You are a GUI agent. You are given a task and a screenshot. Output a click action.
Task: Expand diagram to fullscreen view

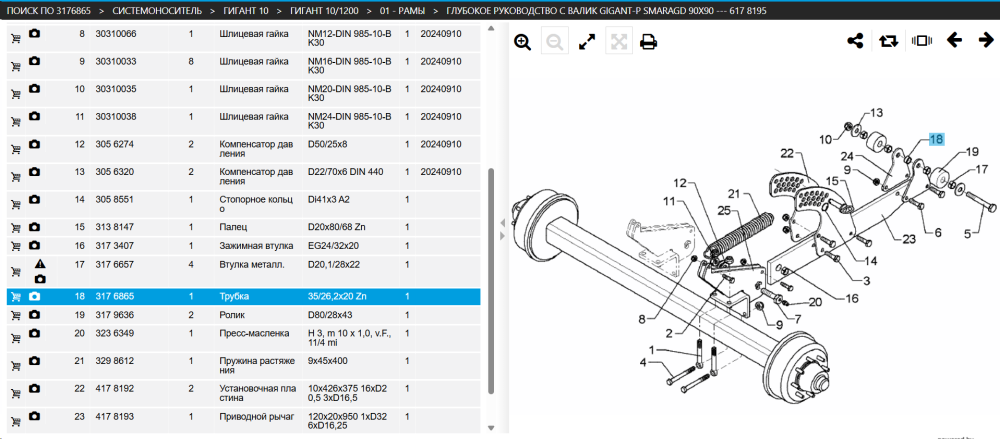coord(587,43)
